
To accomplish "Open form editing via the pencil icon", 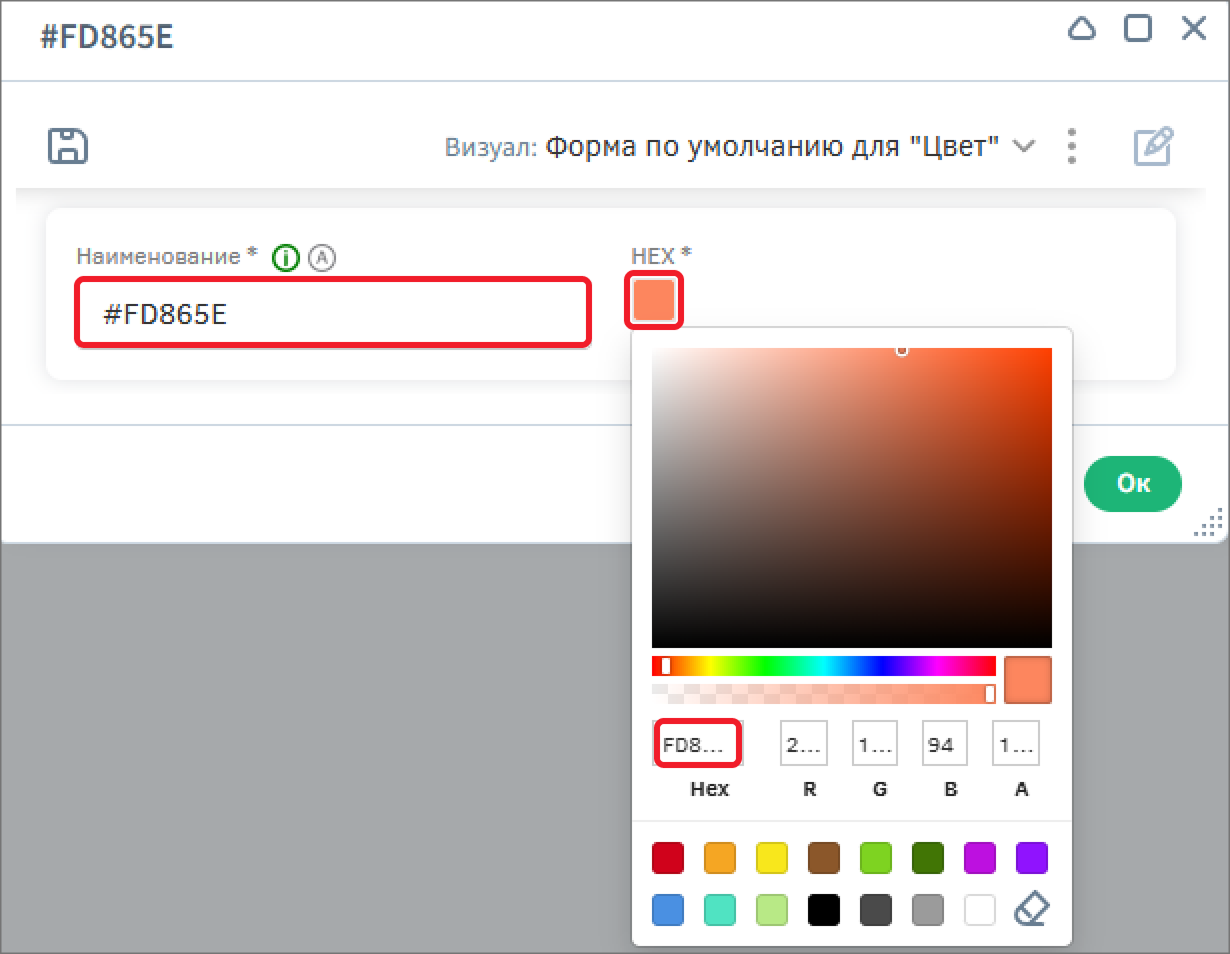I will (1151, 145).
